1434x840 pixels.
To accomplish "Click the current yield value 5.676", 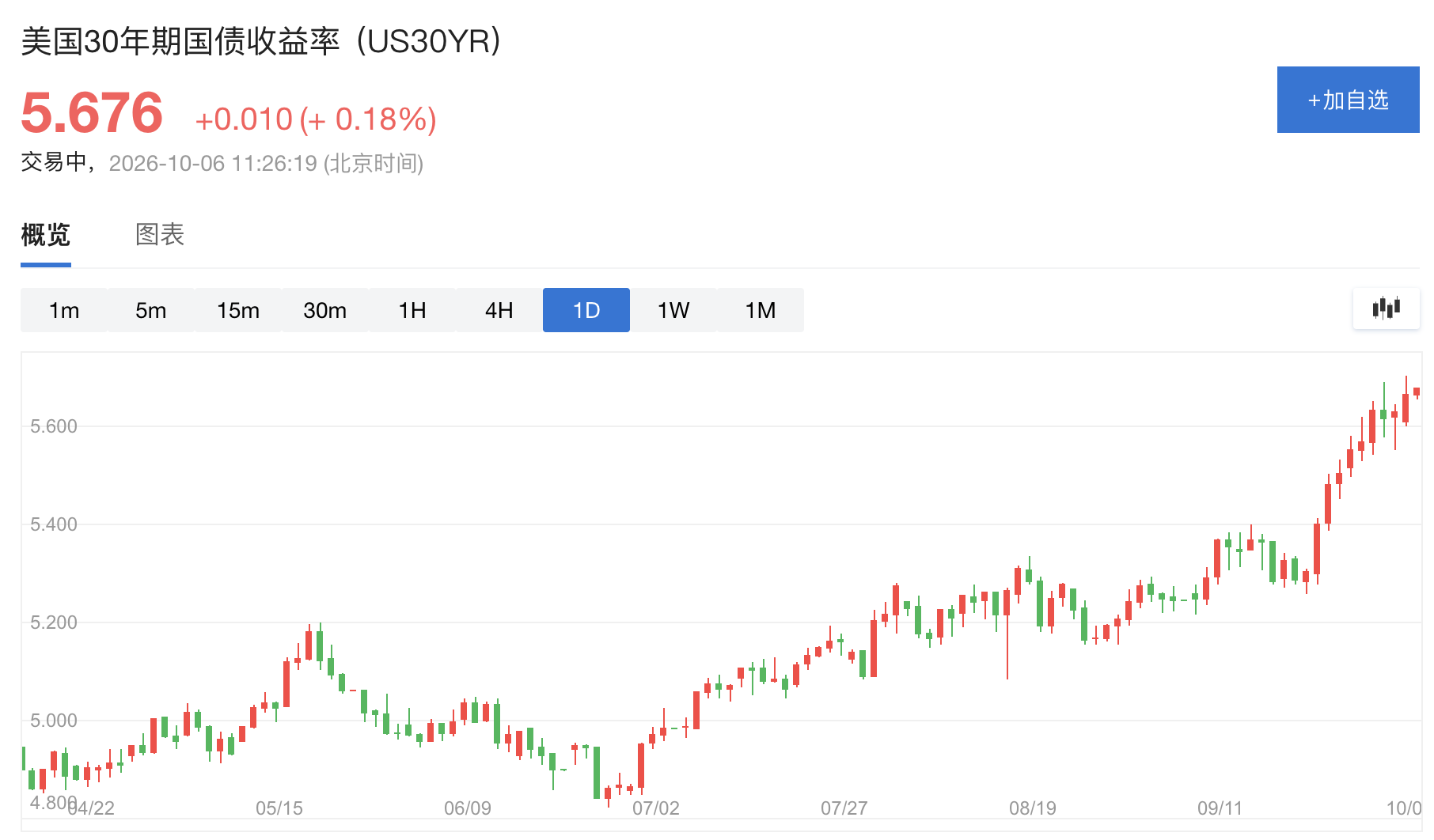I will (92, 113).
